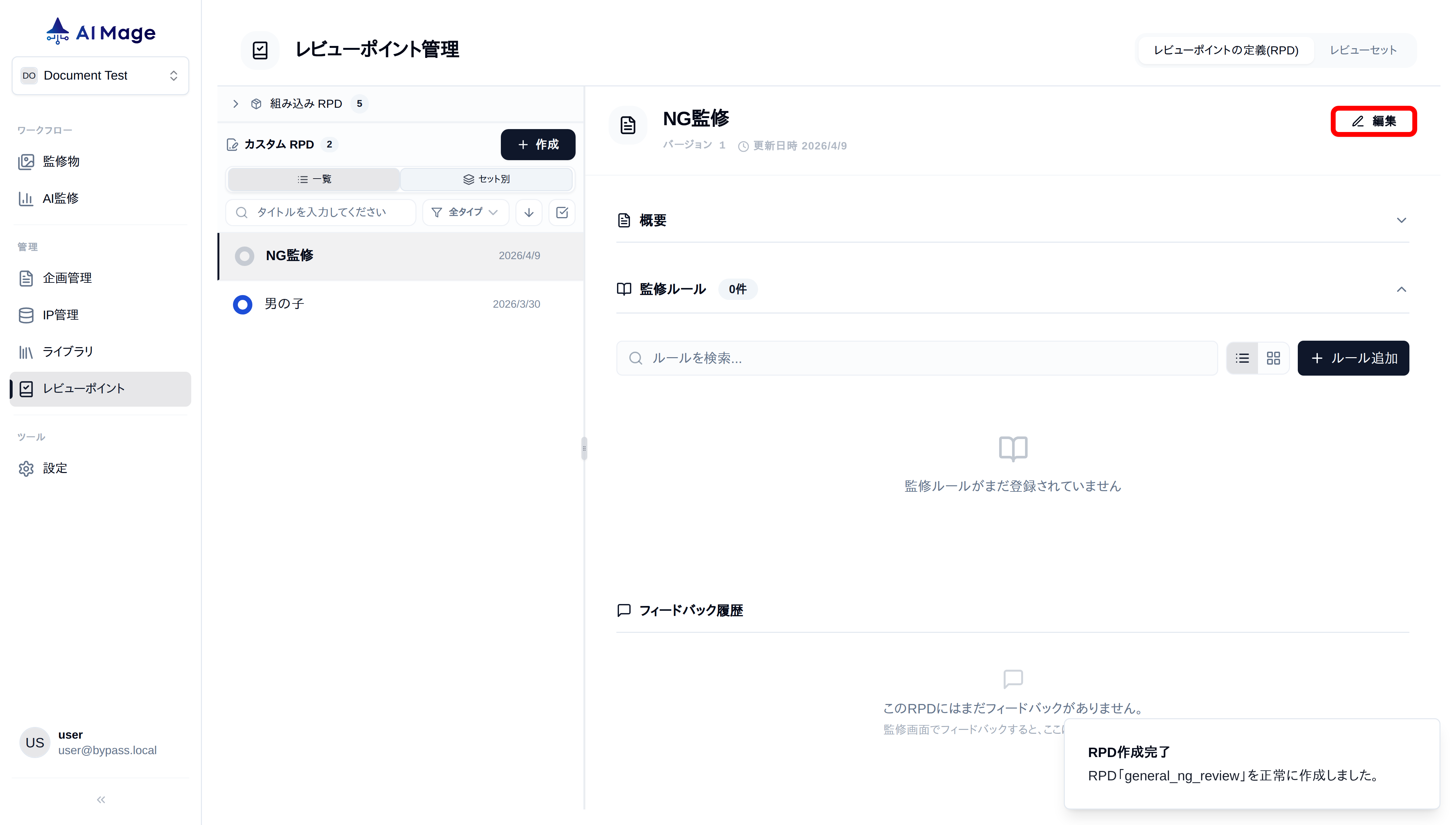Select the 男の子 radio button

click(242, 304)
